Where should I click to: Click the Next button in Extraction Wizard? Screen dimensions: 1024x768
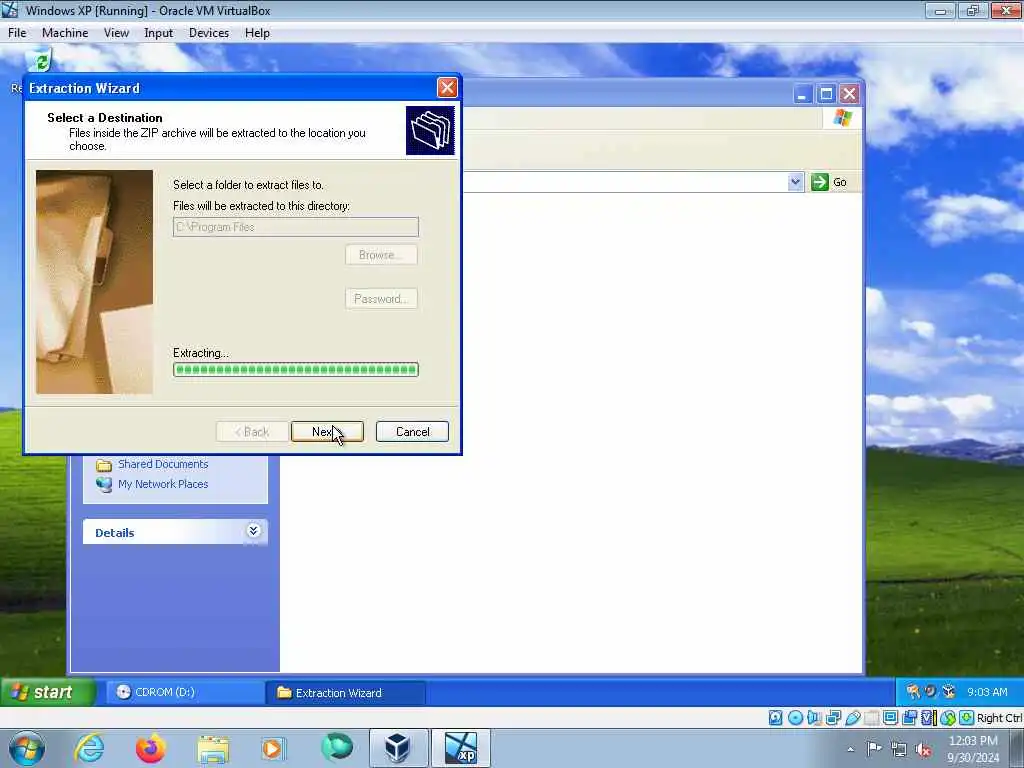tap(327, 432)
